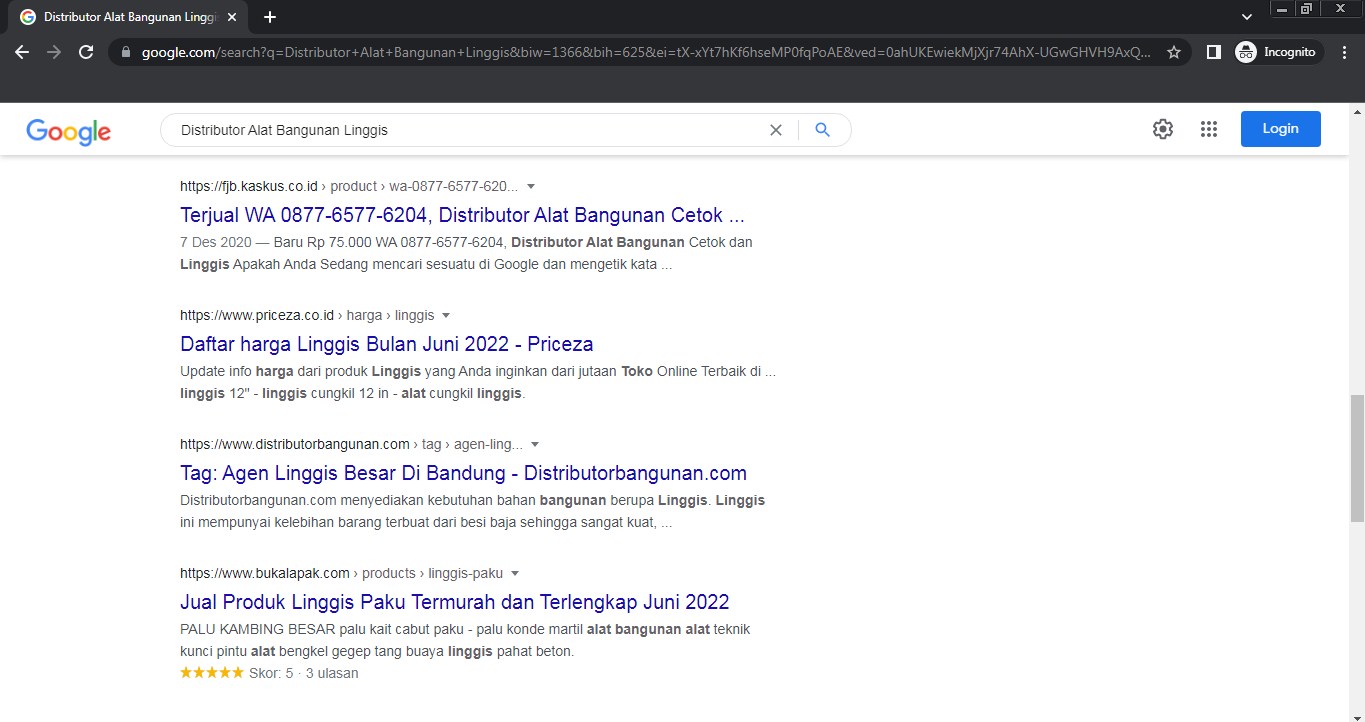Open the Terjual WA 0877-6577-6204 result
The image size is (1365, 722).
(x=463, y=215)
